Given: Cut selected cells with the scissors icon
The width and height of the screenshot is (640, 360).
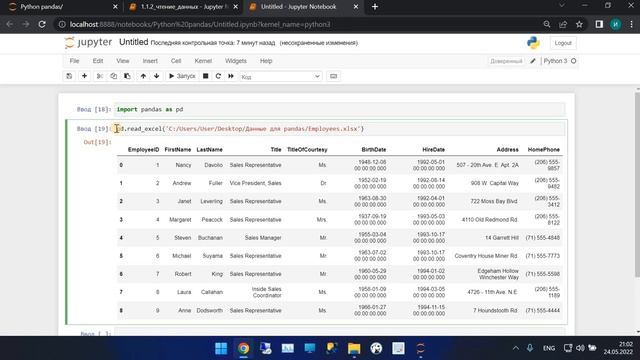Looking at the screenshot, I should click(100, 76).
